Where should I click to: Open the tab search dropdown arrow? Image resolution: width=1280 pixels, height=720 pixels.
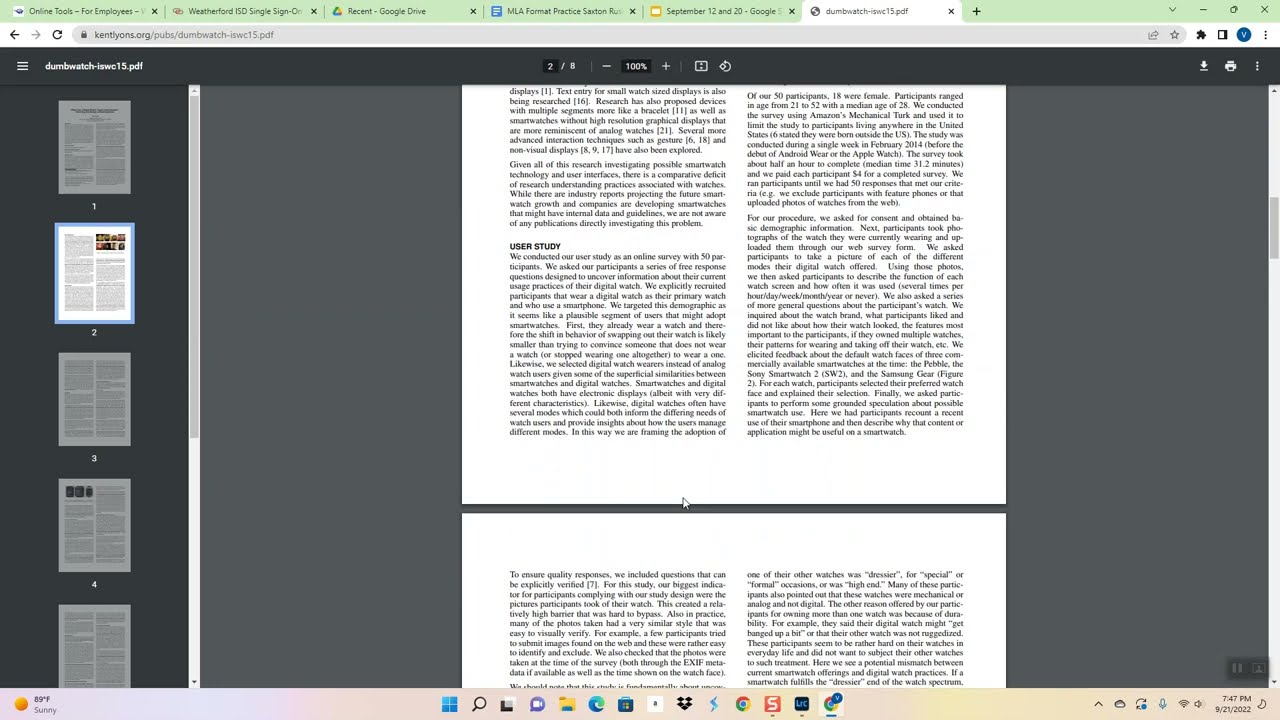coord(1172,10)
